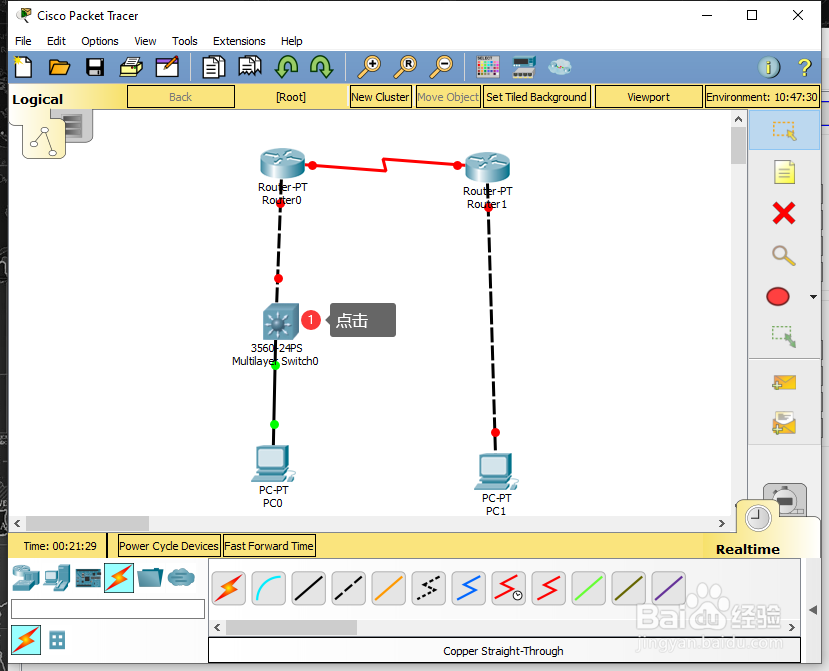Create a new file with New icon
The height and width of the screenshot is (671, 829).
click(23, 67)
